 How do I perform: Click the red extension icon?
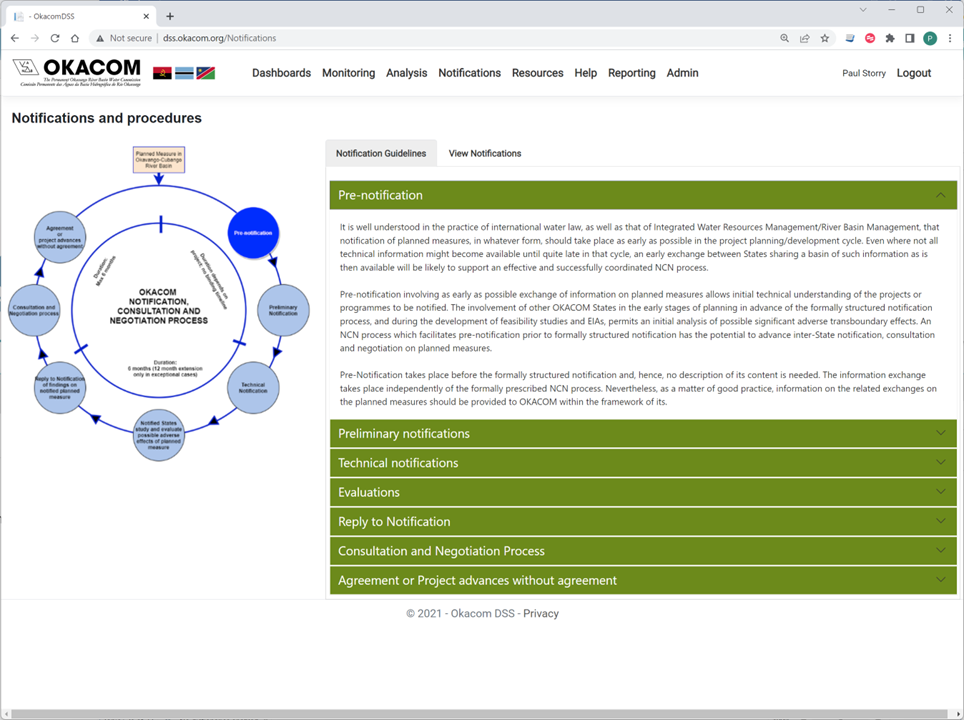coord(870,38)
